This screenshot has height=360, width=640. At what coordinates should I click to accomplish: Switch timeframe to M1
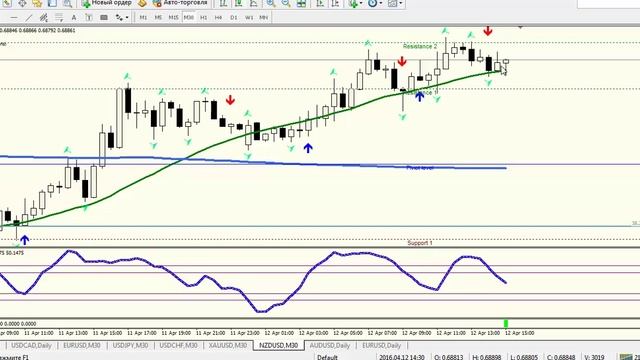click(143, 18)
